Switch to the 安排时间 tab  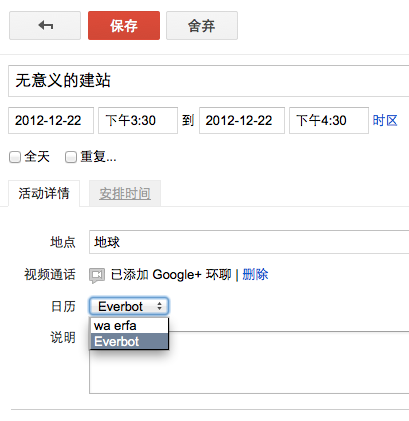pos(125,193)
